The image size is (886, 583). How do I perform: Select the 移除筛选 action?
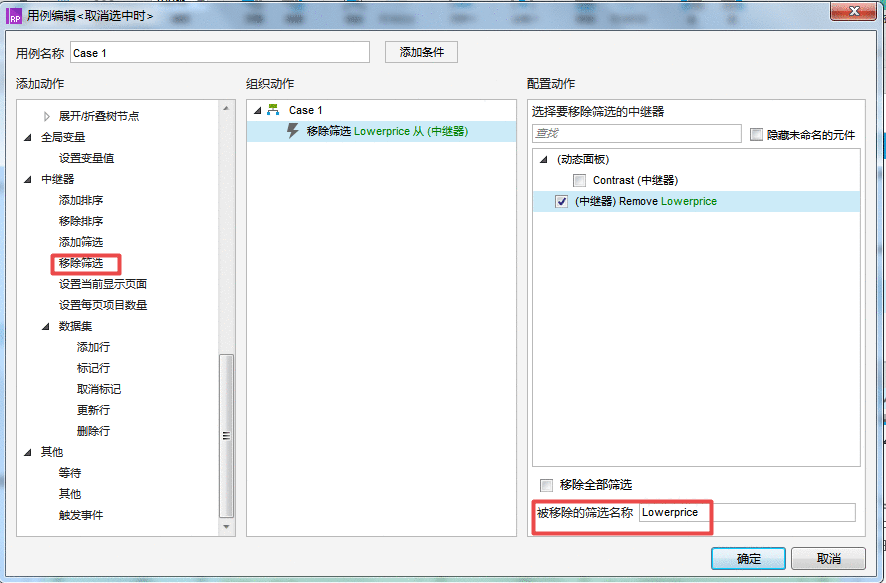pyautogui.click(x=81, y=263)
